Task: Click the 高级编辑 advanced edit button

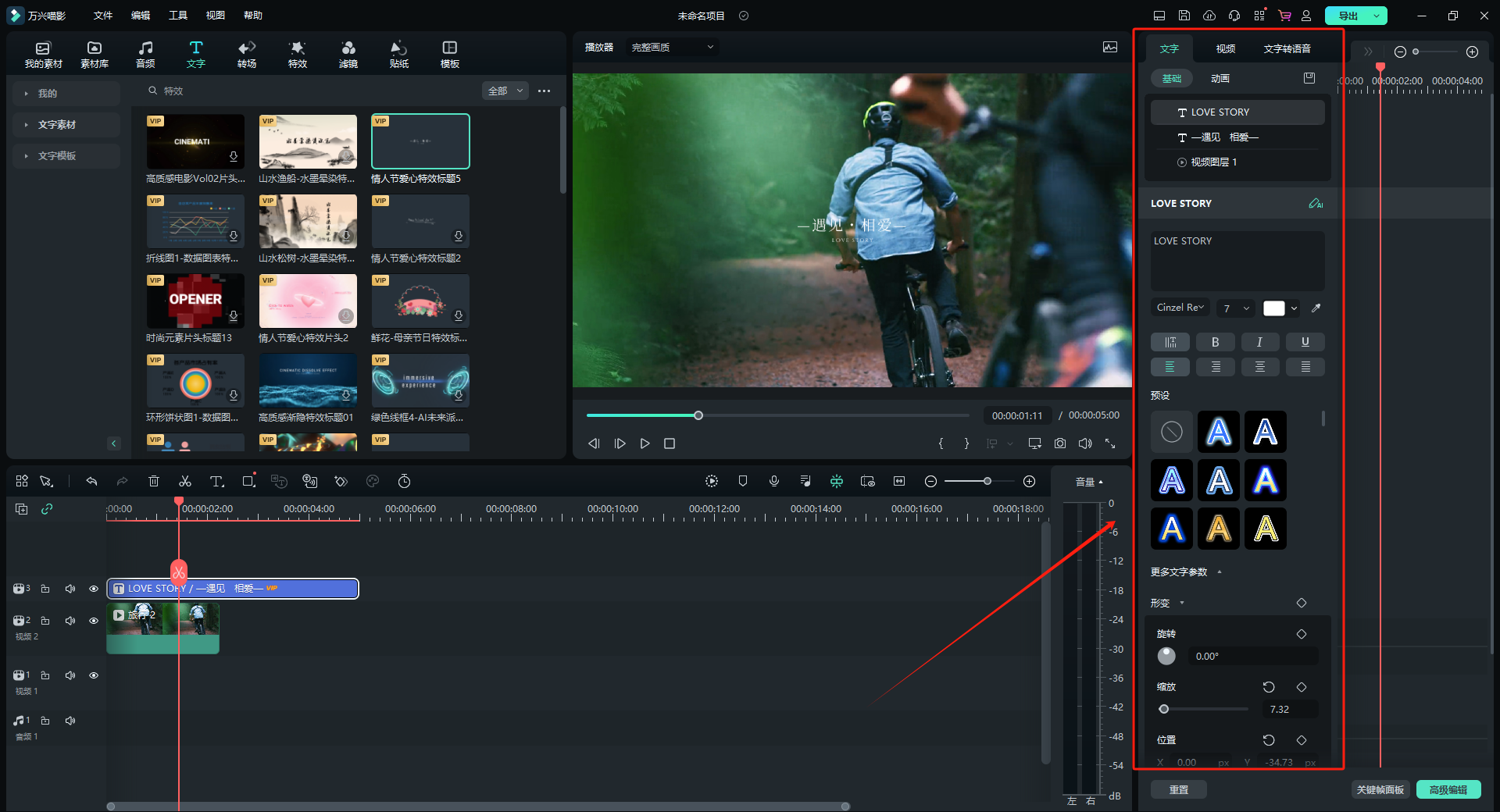Action: pos(1448,790)
